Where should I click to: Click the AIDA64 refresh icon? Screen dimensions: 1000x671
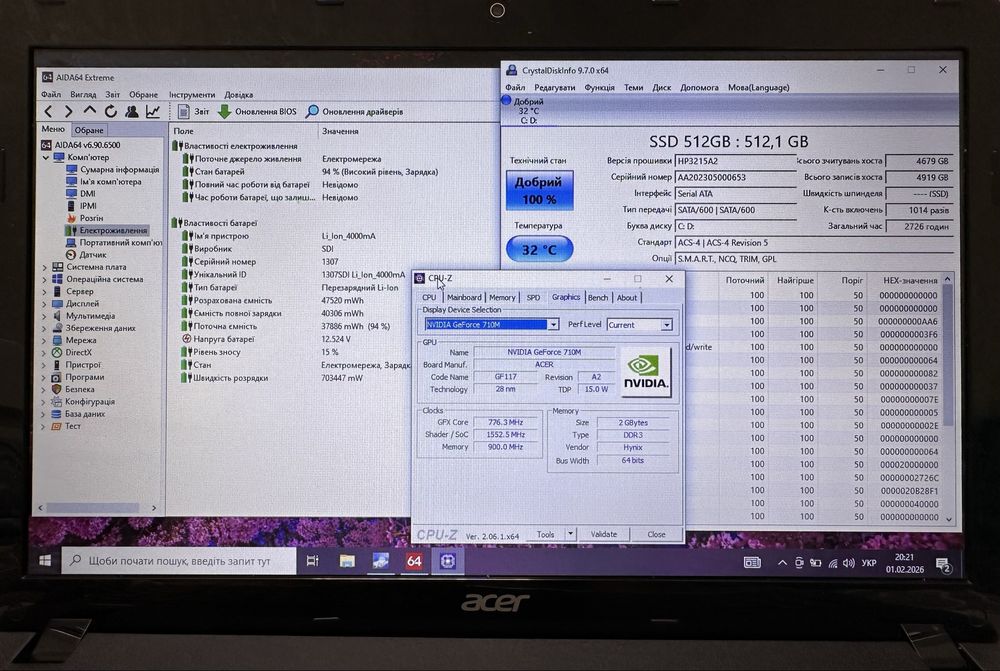coord(110,112)
